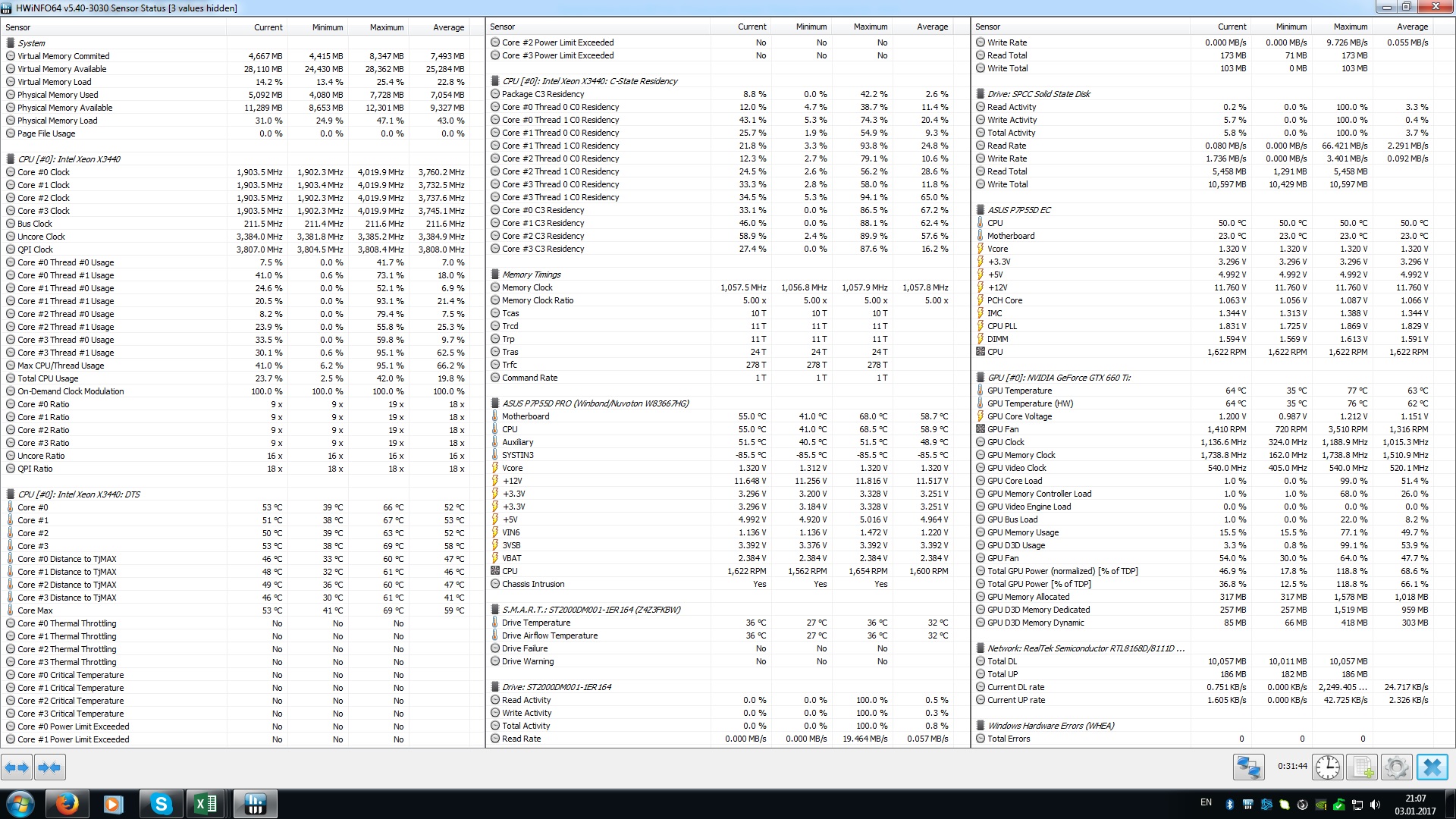Click the HWiNFO taskbar button
The height and width of the screenshot is (819, 1456).
click(x=255, y=804)
